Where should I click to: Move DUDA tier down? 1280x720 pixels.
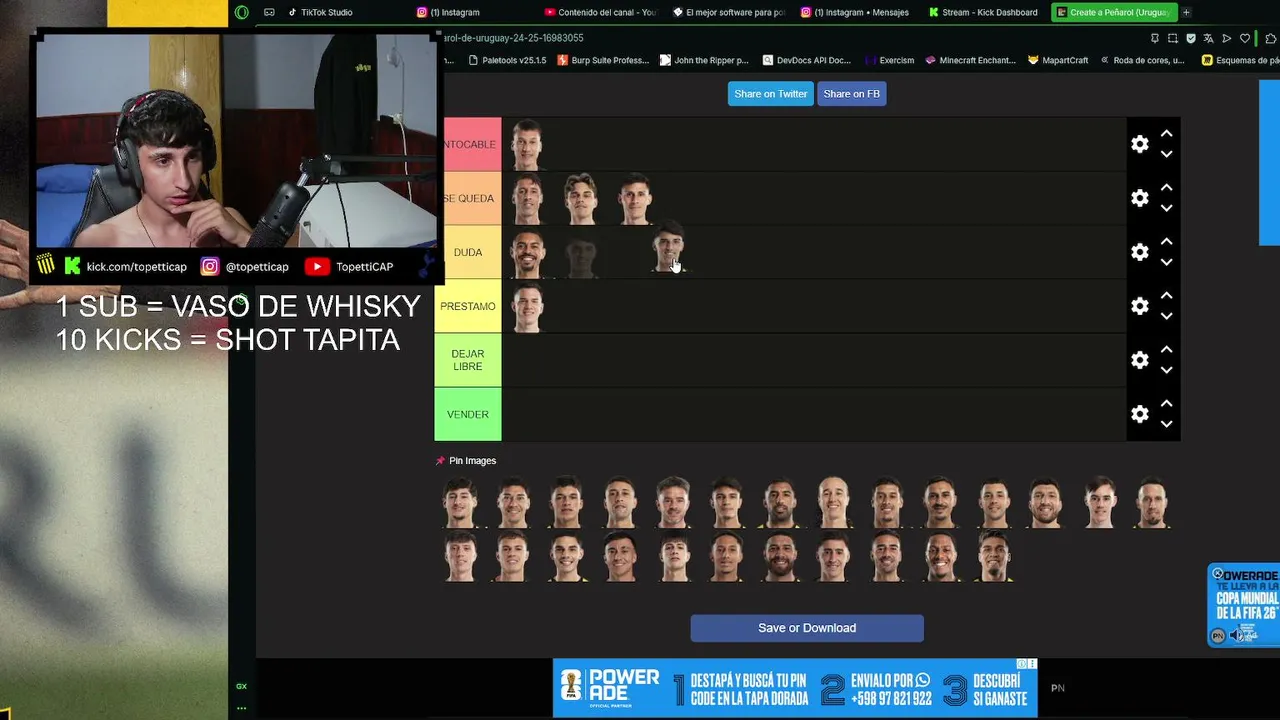pos(1166,262)
